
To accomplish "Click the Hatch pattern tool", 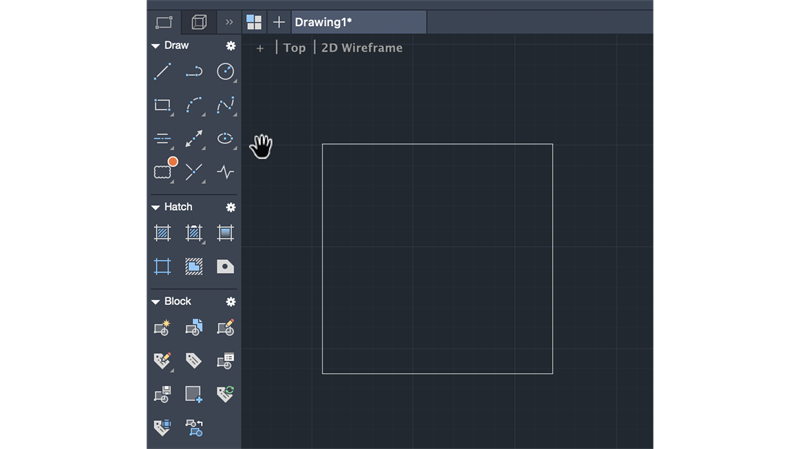I will (163, 233).
